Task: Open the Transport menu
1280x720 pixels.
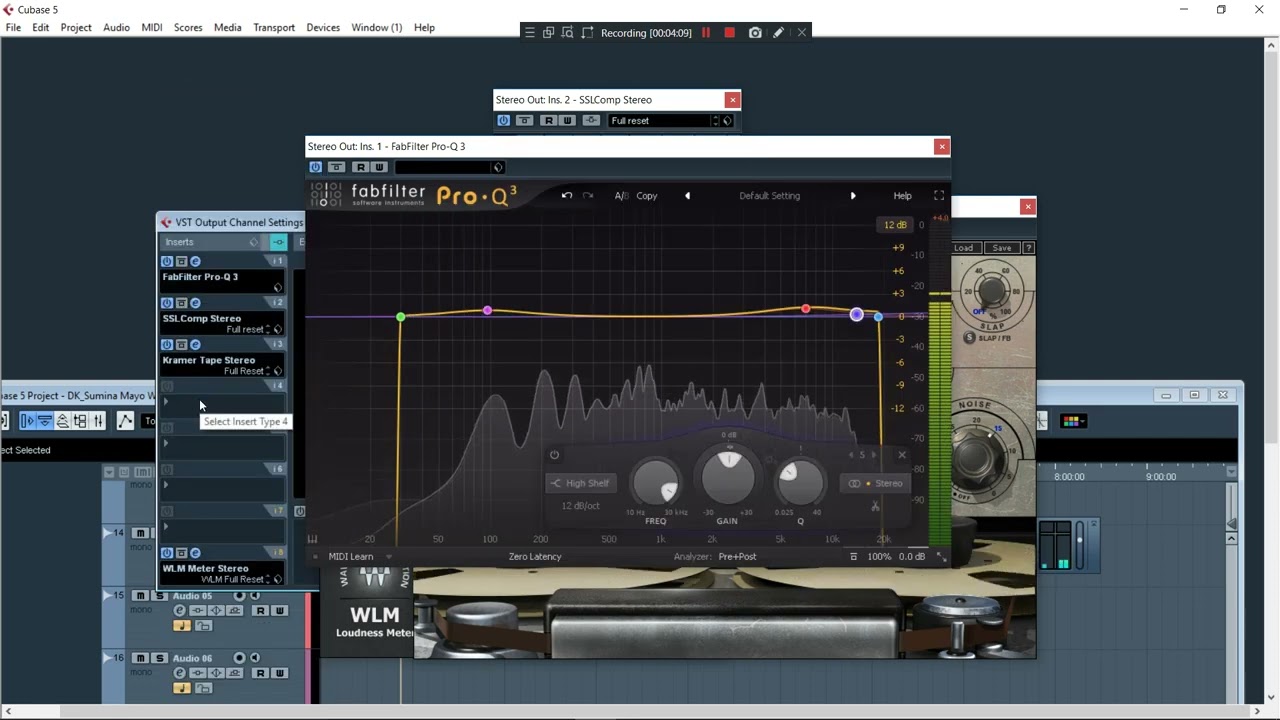Action: pos(274,27)
